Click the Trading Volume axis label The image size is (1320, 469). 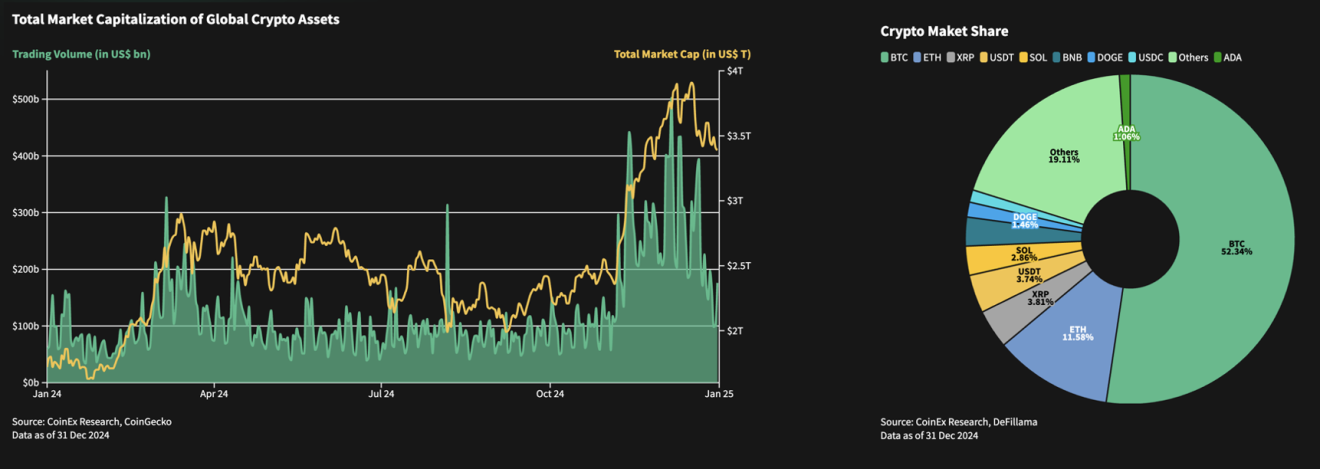(x=81, y=54)
